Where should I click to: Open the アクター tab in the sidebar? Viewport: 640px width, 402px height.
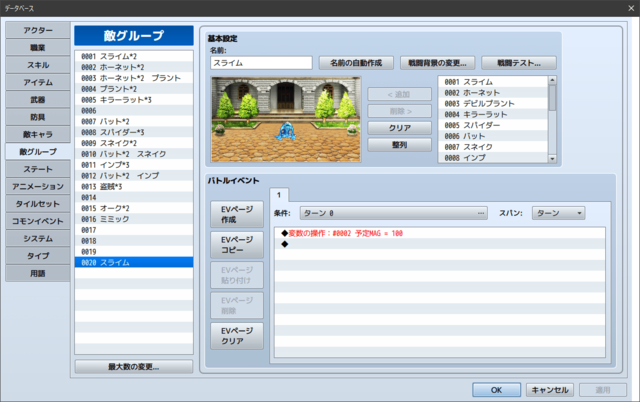tap(38, 30)
